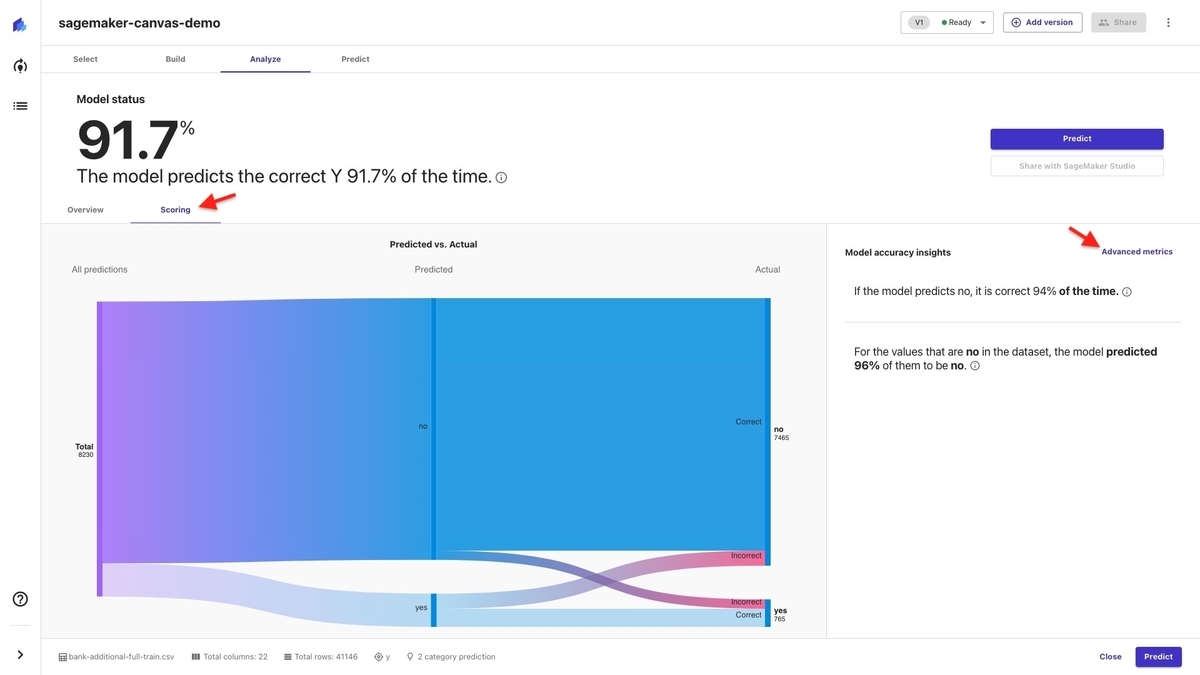Open the V1 Ready version dropdown
This screenshot has width=1200, height=675.
click(946, 22)
